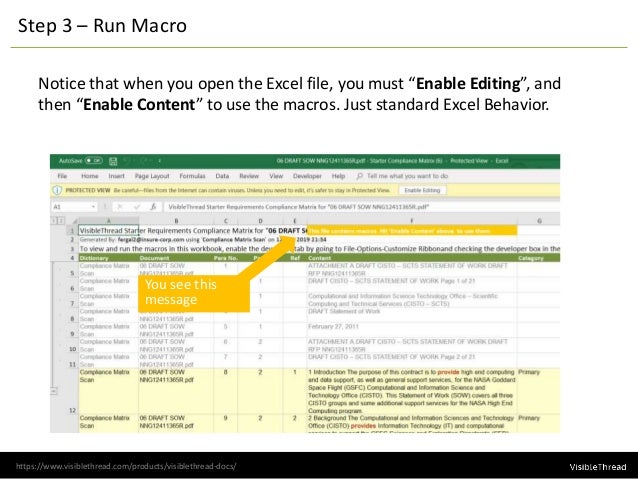Switch to the Insert ribbon tab

[x=116, y=176]
